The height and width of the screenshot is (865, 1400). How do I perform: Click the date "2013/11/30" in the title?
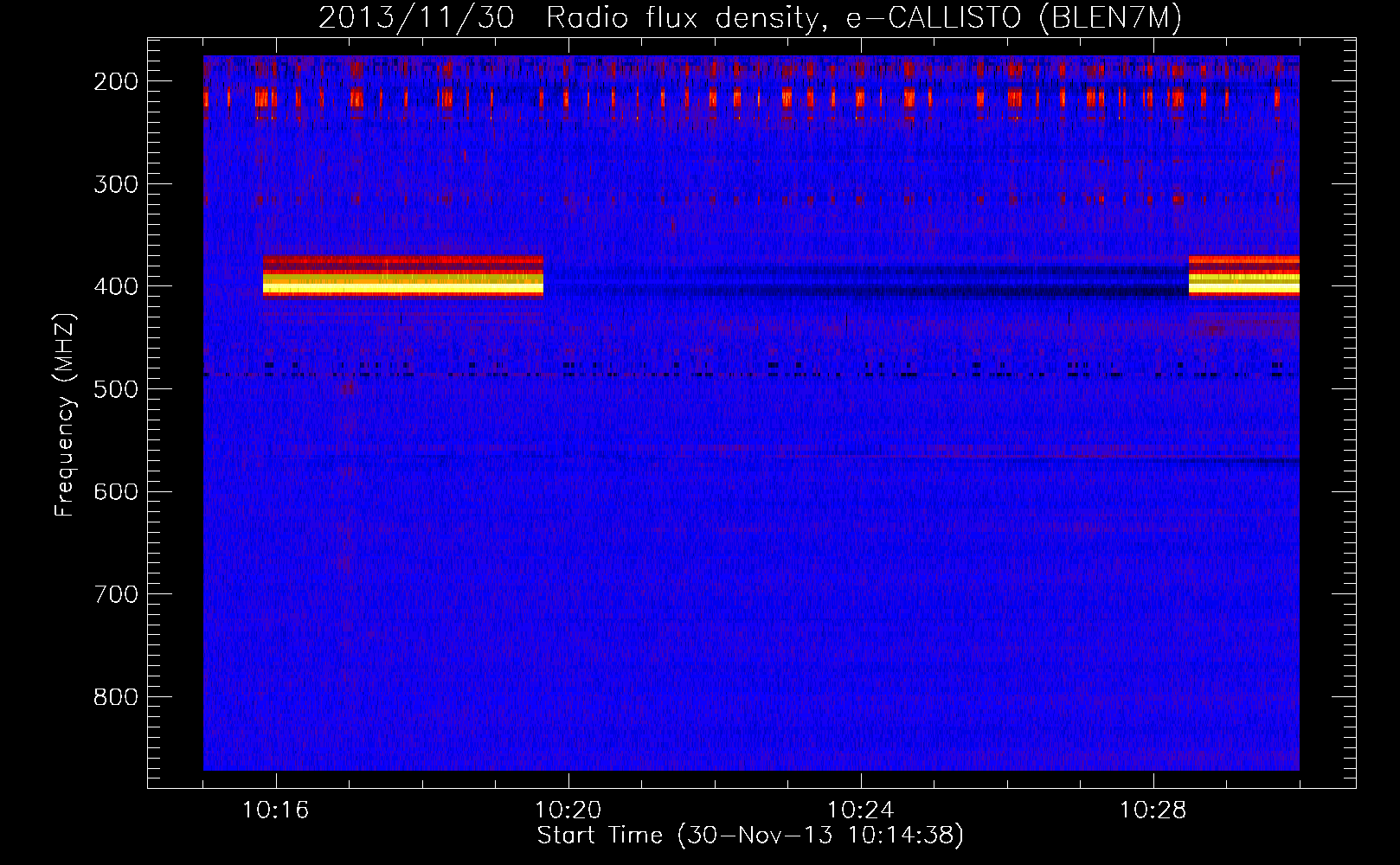pyautogui.click(x=416, y=18)
